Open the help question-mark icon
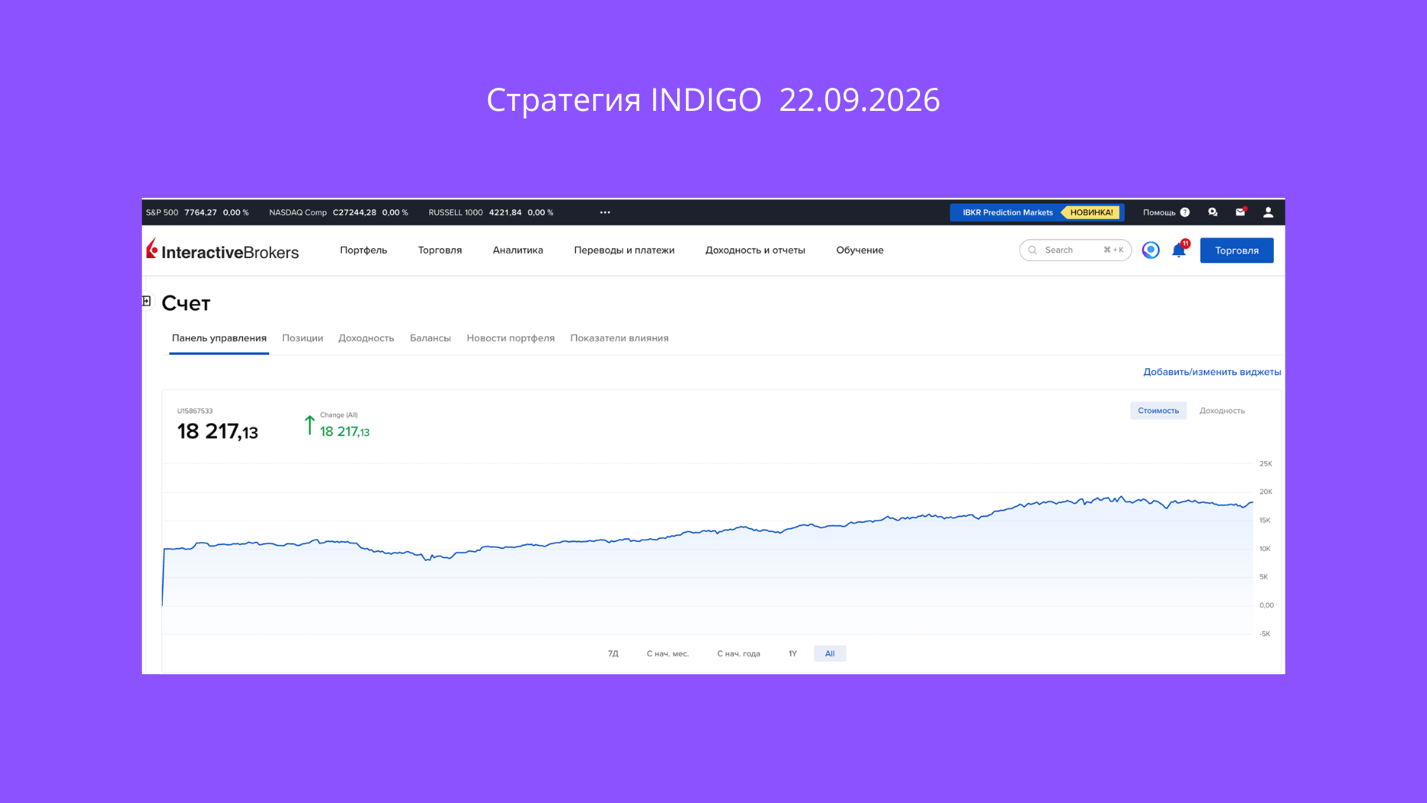The width and height of the screenshot is (1427, 803). tap(1185, 212)
